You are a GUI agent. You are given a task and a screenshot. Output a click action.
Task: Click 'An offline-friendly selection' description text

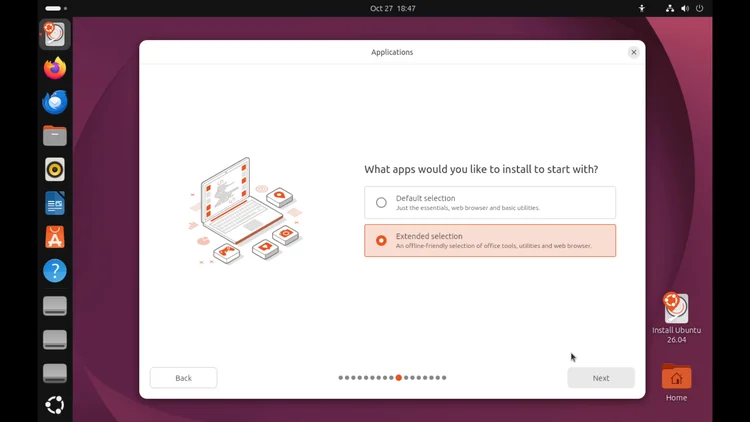coord(494,245)
